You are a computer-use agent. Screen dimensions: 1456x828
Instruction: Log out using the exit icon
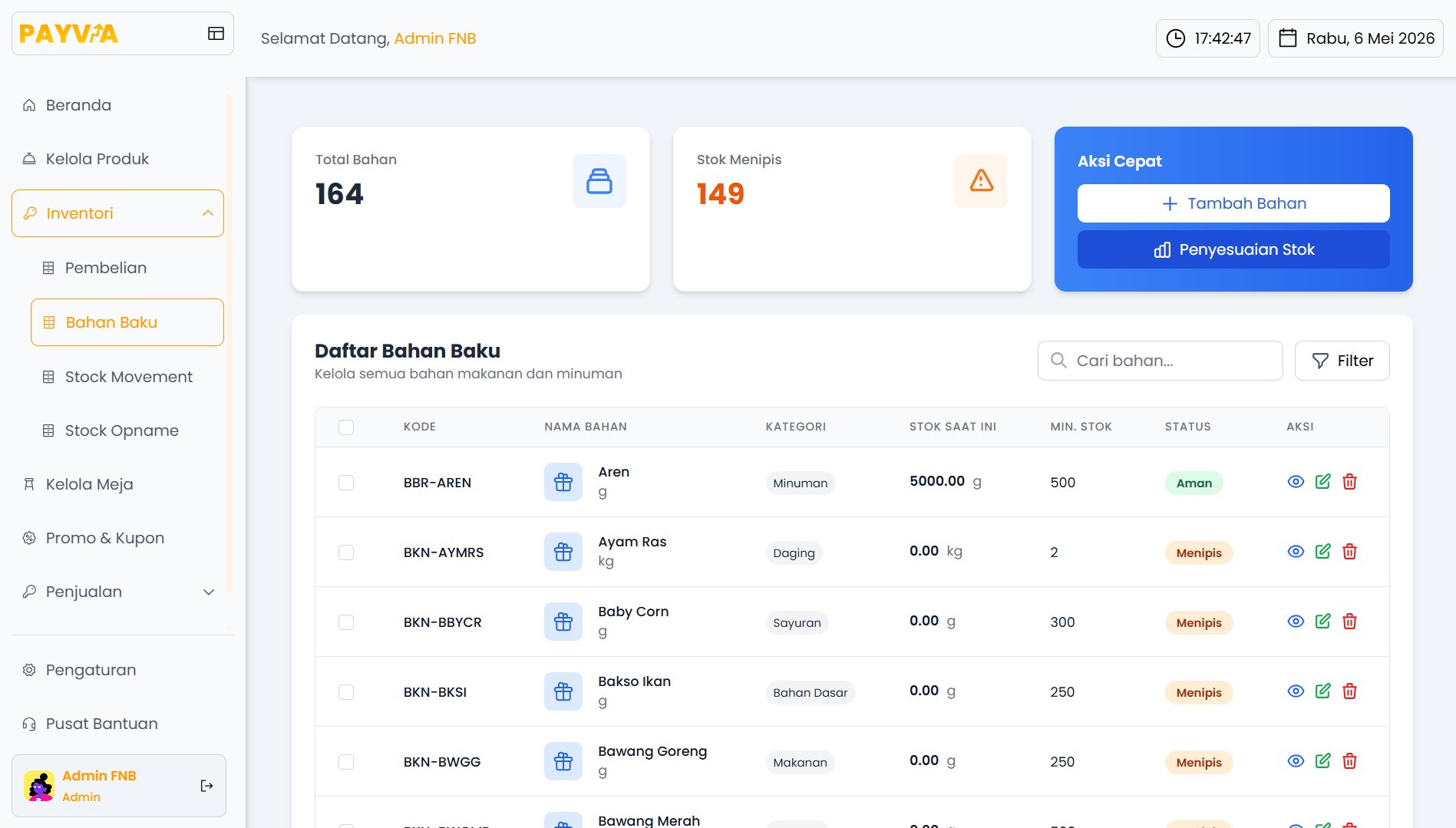point(206,786)
